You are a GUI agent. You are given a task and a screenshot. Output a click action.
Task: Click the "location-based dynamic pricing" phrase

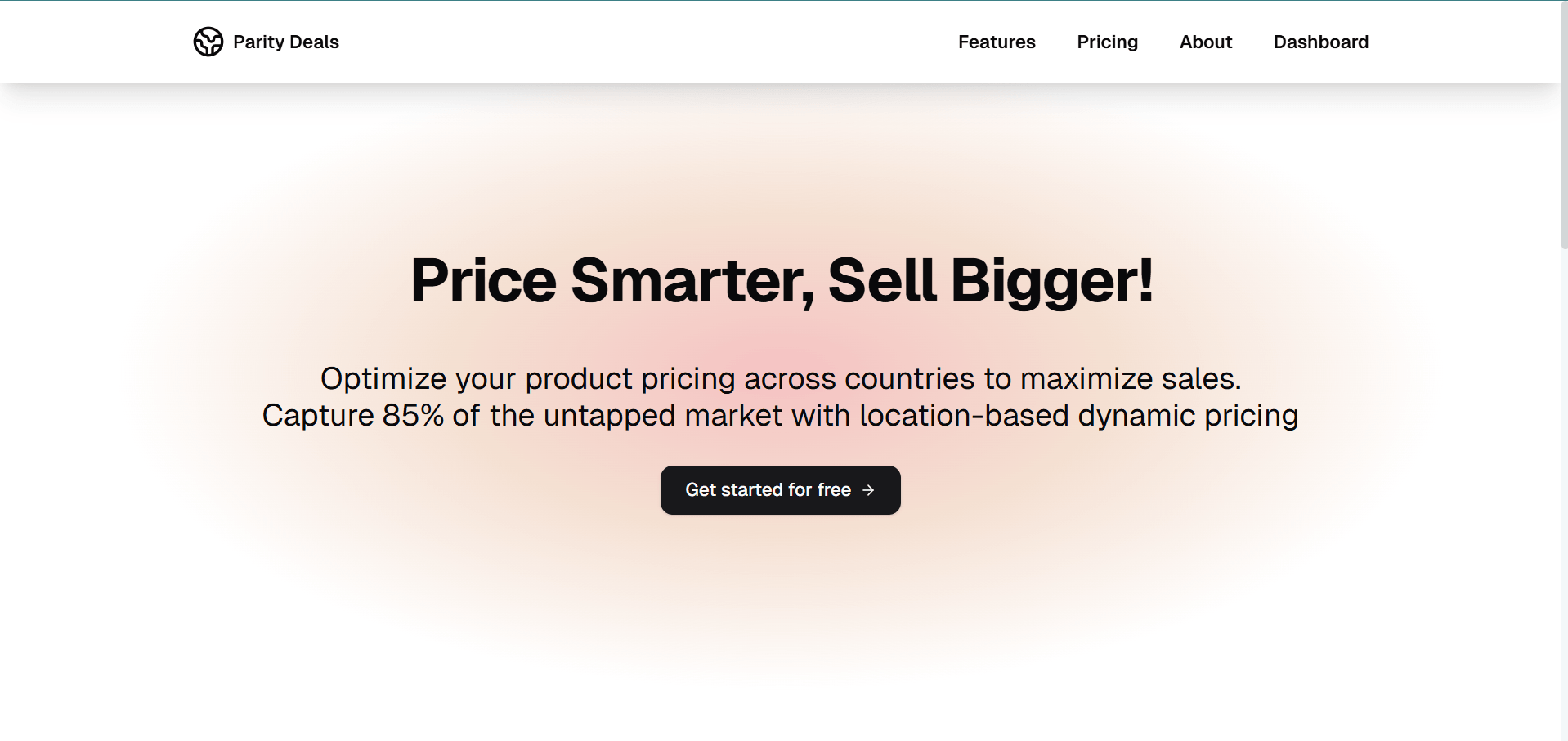click(x=1078, y=416)
